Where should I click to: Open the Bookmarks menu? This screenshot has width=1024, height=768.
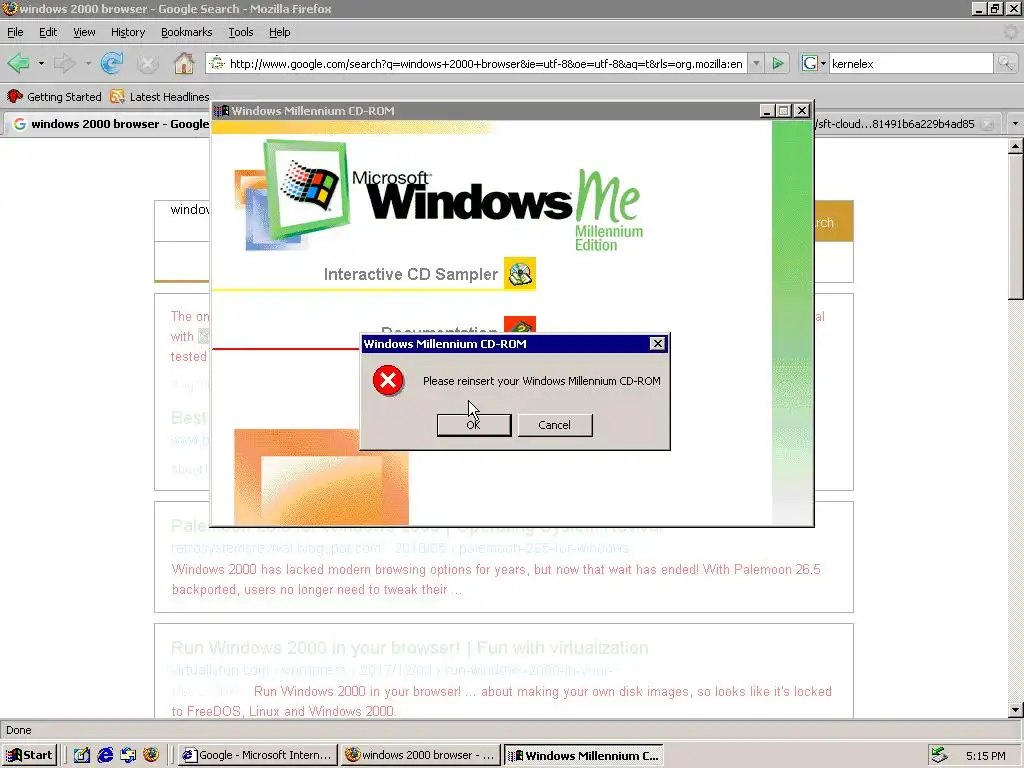pyautogui.click(x=186, y=32)
